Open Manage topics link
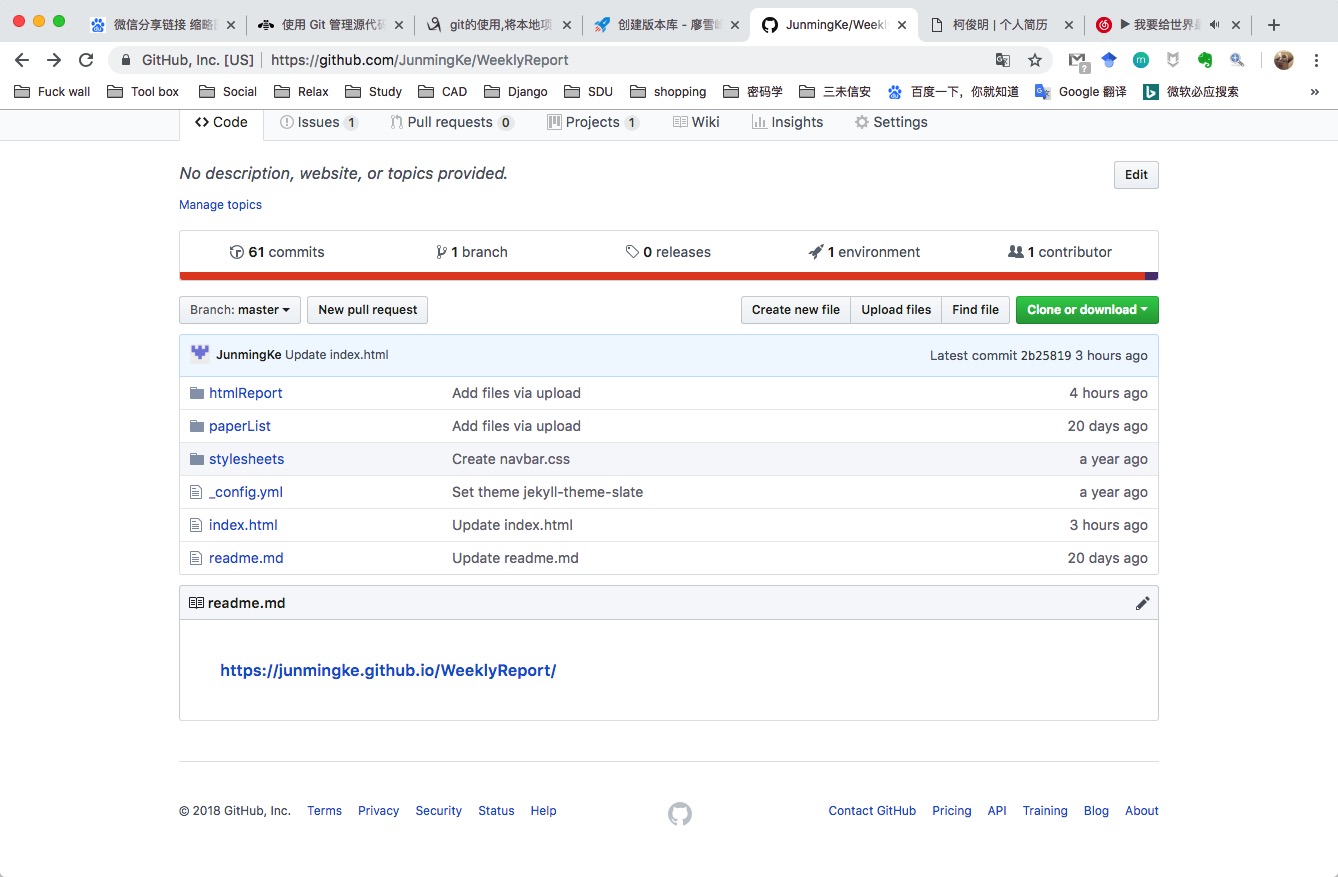Viewport: 1338px width, 877px height. [220, 205]
